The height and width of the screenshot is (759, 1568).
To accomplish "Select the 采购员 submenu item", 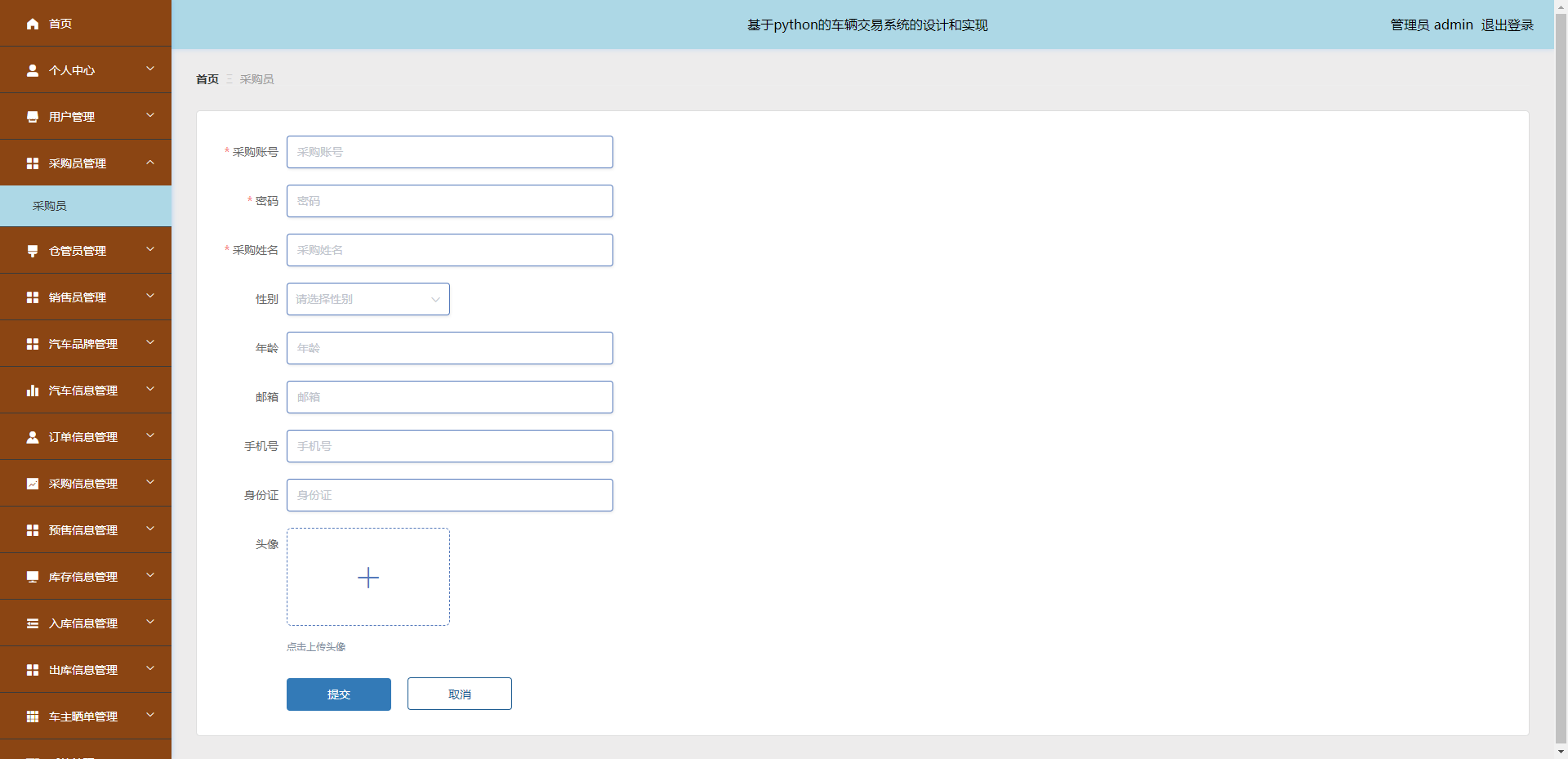I will tap(50, 206).
